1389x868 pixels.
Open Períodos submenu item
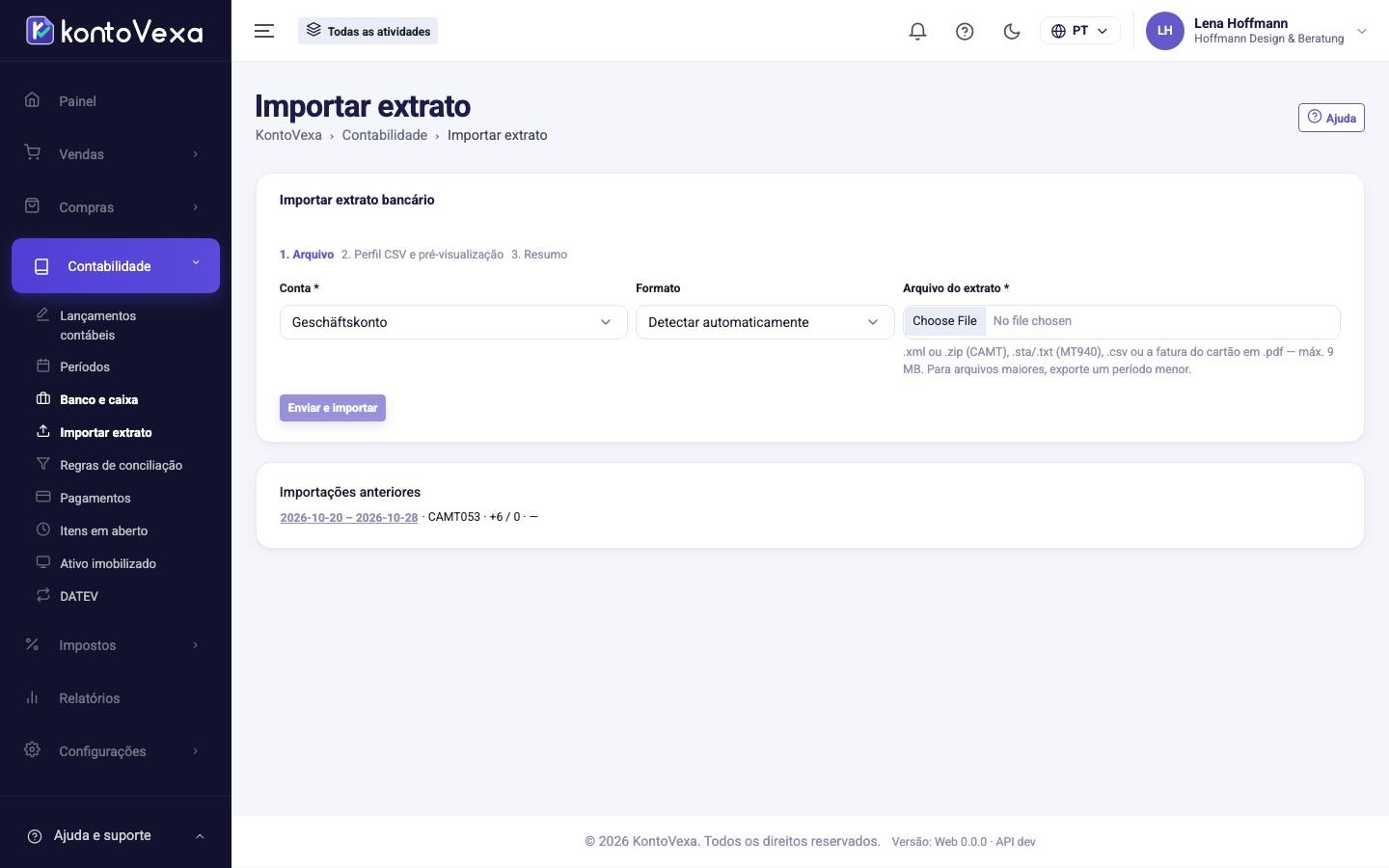pyautogui.click(x=85, y=366)
